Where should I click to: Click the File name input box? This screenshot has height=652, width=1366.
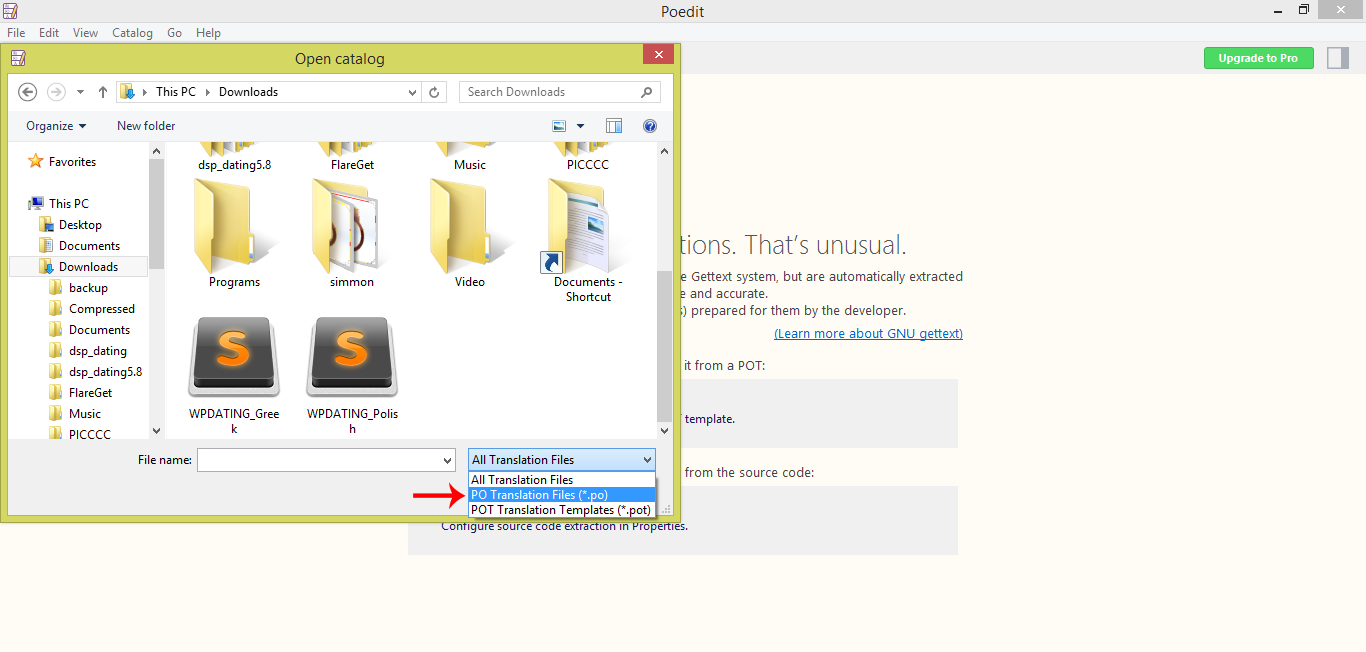319,460
